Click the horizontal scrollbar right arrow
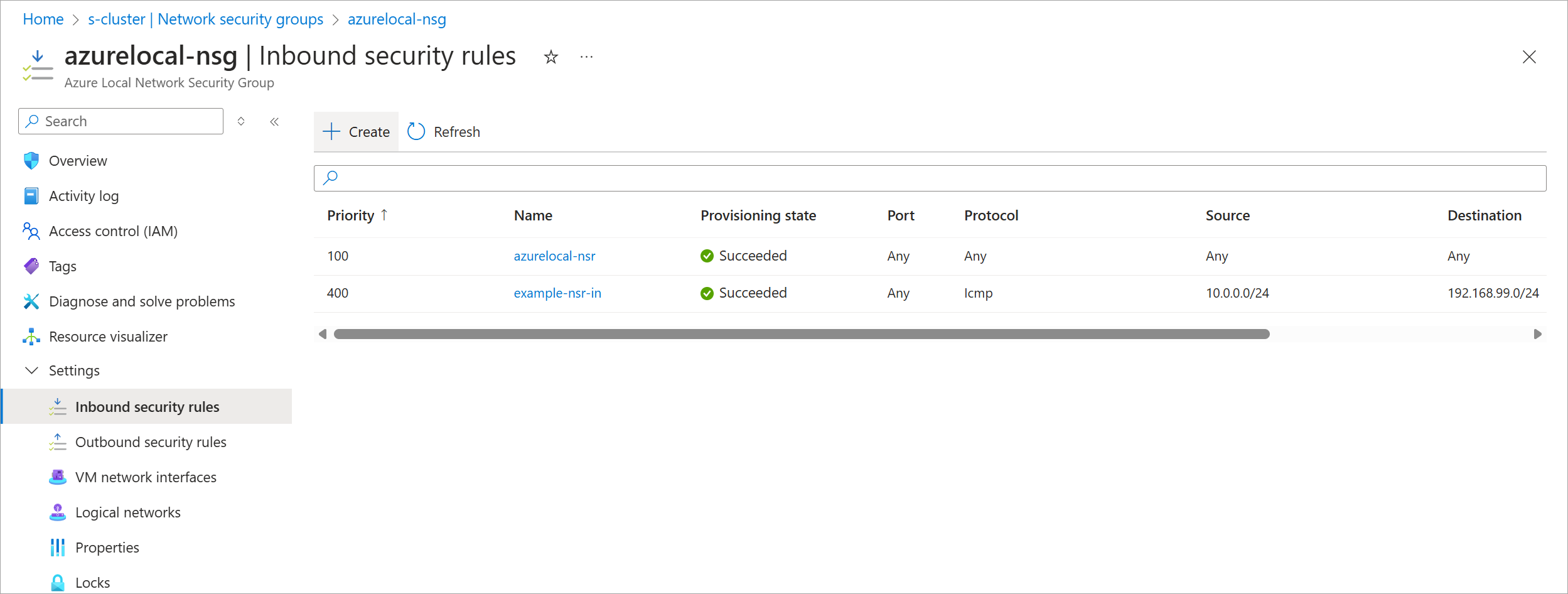The image size is (1568, 594). pos(1537,334)
